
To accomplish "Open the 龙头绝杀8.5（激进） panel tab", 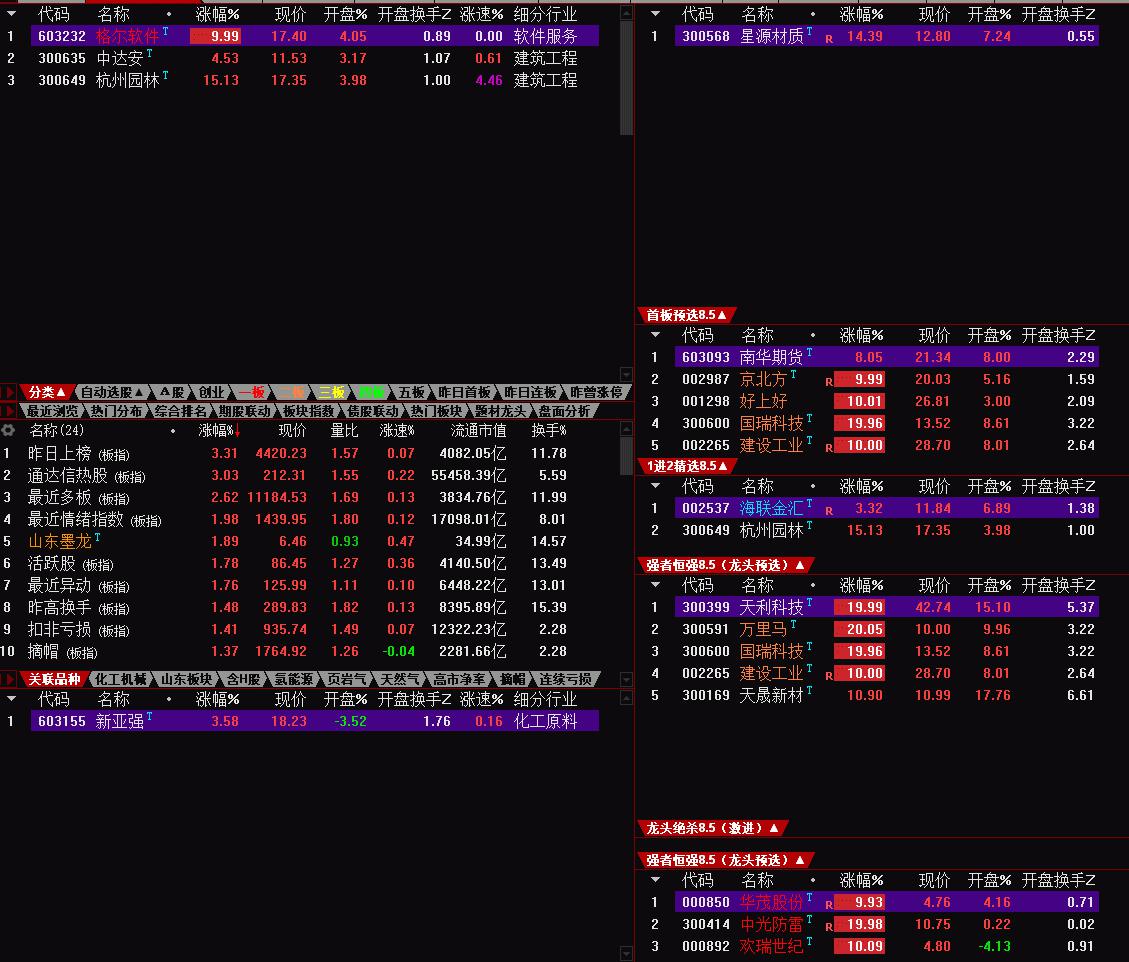I will [x=712, y=828].
